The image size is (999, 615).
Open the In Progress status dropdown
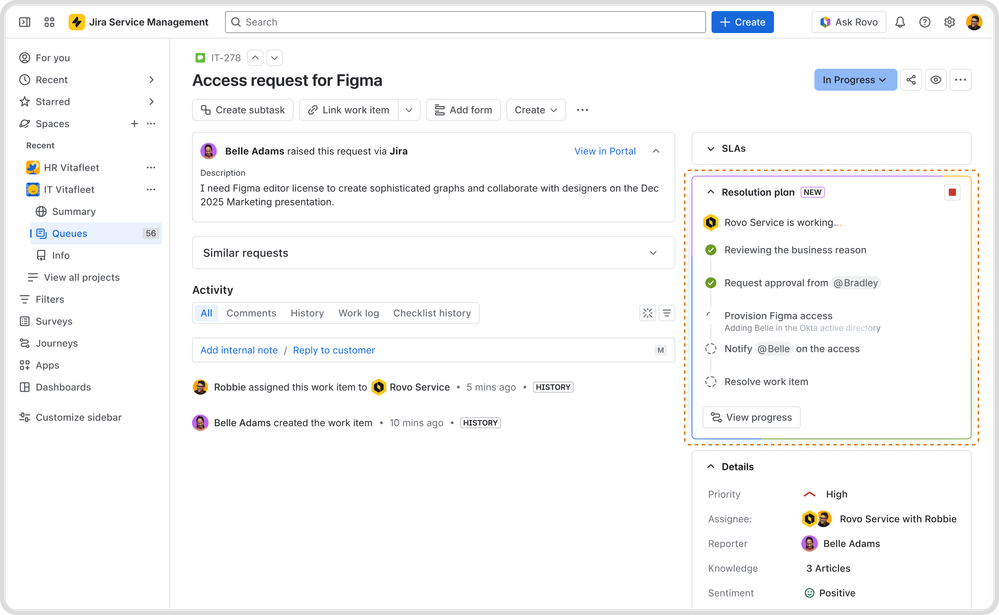[x=855, y=80]
